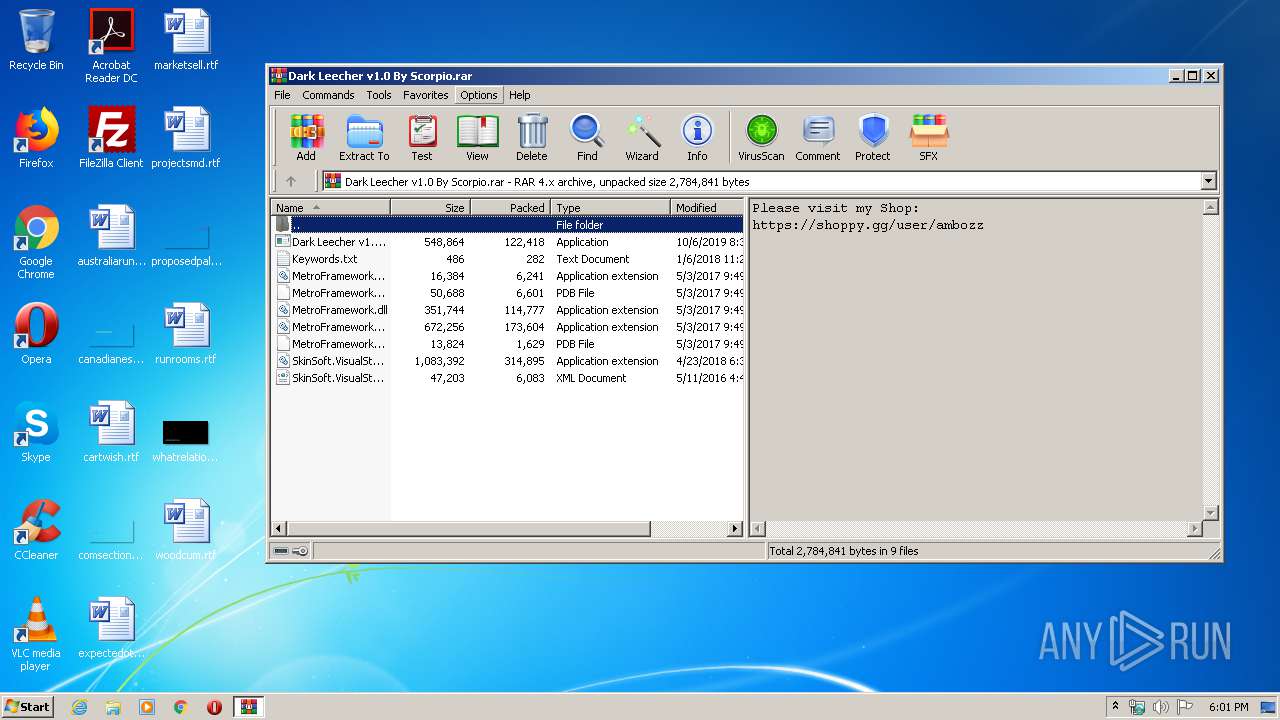Click the file list scroll right arrow
This screenshot has height=720, width=1280.
point(735,528)
